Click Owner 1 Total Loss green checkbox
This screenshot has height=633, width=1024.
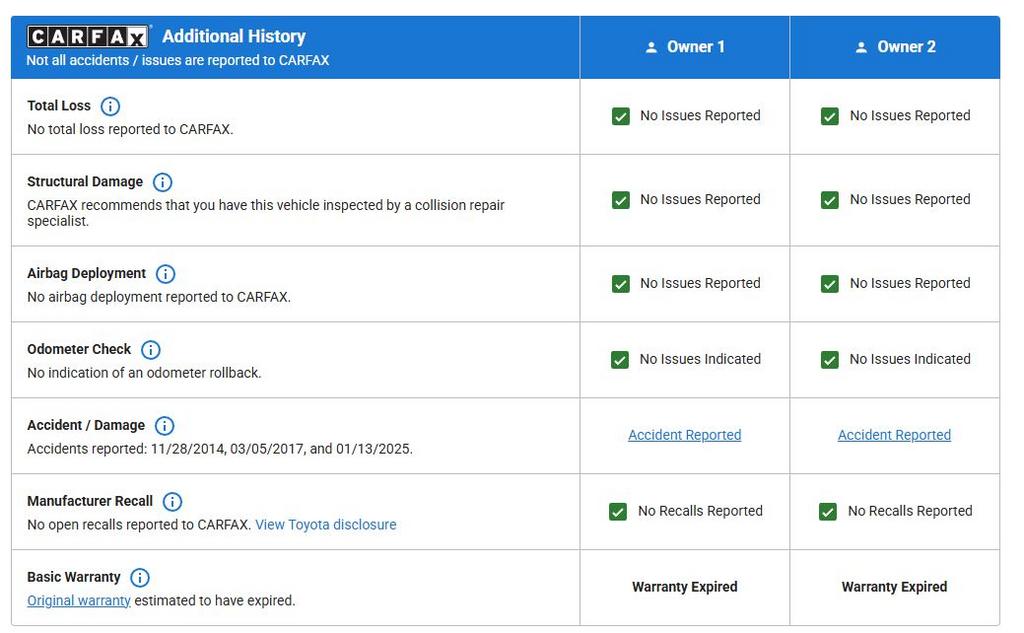pos(620,116)
